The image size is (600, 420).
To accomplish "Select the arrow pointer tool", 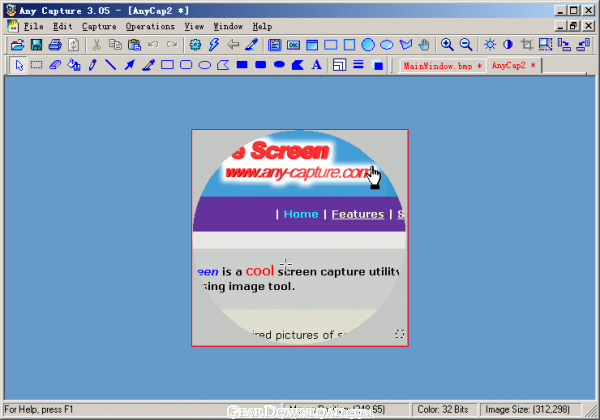I will [x=19, y=65].
